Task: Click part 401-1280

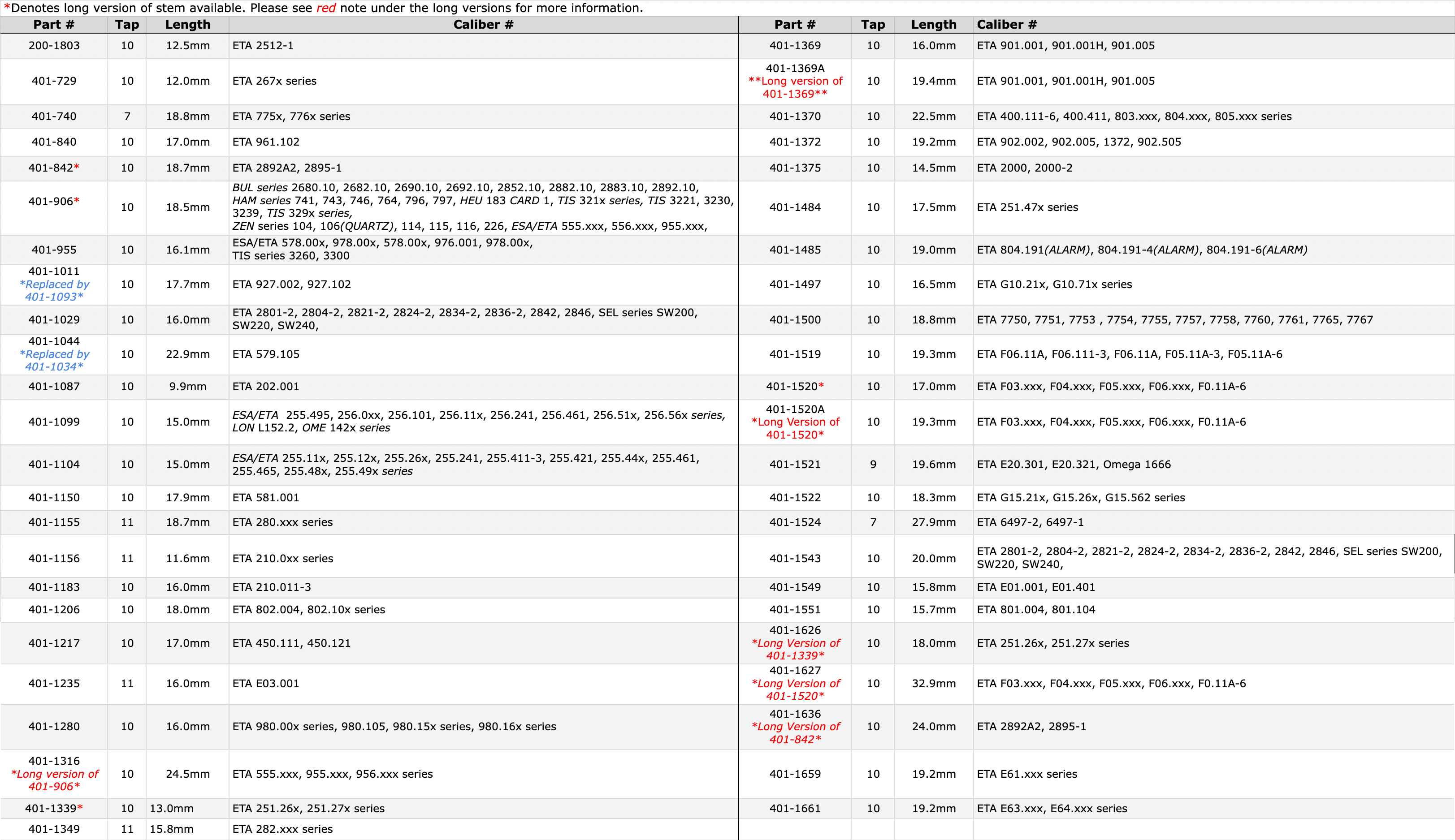Action: click(x=54, y=726)
